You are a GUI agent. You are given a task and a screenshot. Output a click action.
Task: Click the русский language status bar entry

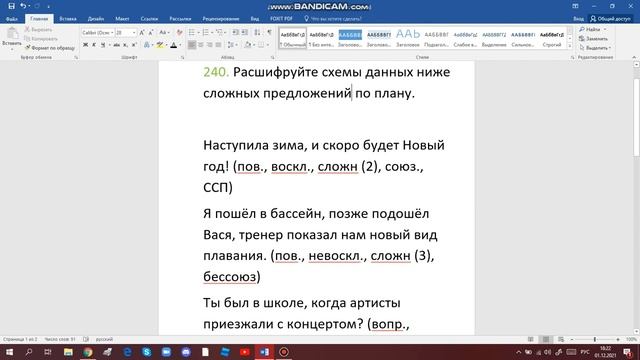104,339
